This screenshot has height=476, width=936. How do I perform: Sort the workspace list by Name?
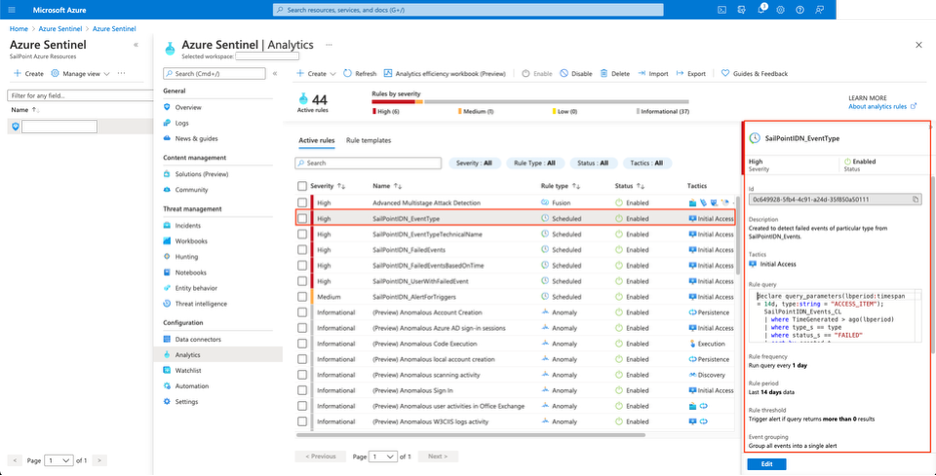tap(26, 110)
